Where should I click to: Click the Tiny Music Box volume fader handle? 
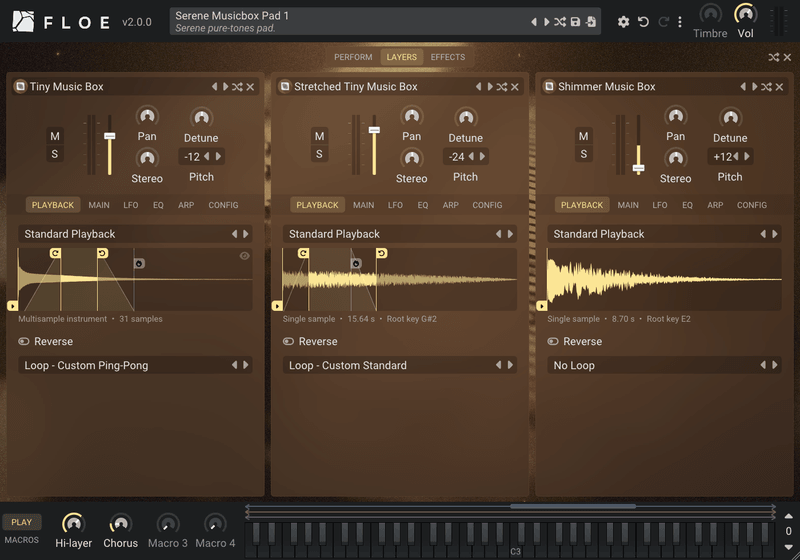click(x=110, y=136)
